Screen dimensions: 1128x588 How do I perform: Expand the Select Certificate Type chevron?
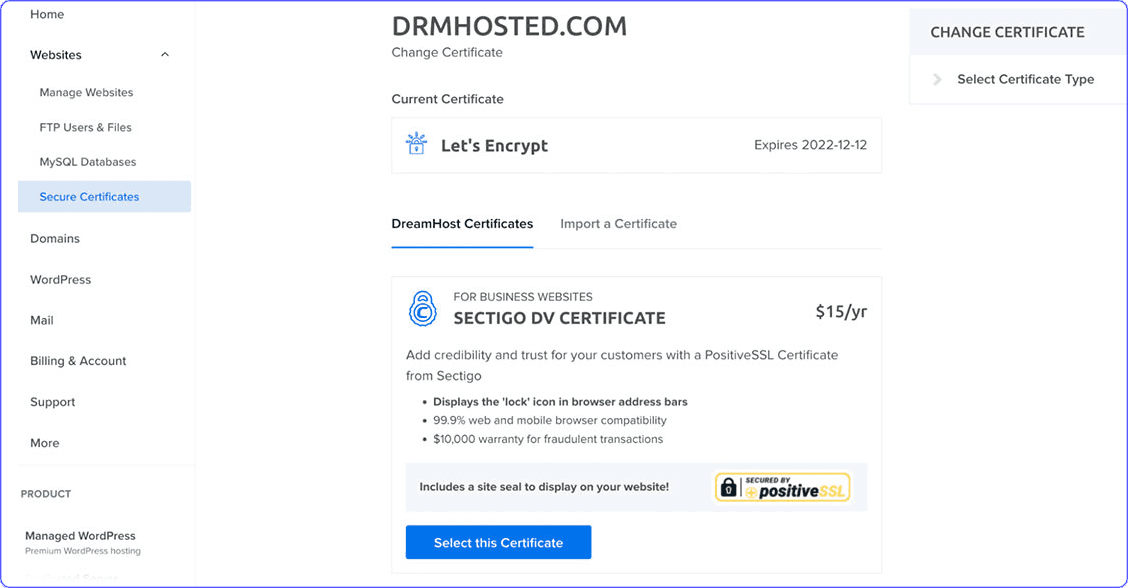click(937, 79)
